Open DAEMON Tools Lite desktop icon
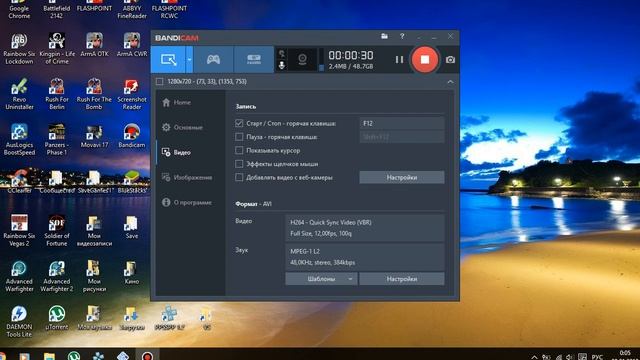The image size is (640, 360). coord(19,322)
